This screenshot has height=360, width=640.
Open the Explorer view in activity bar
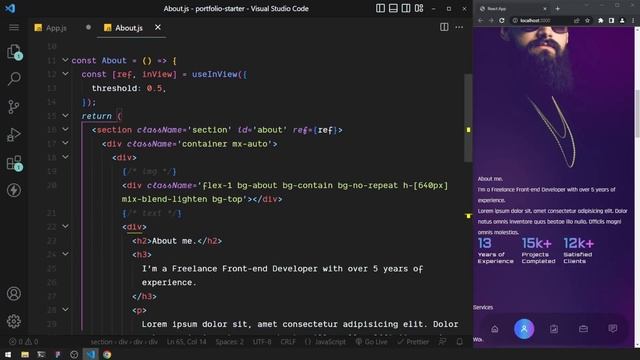point(14,53)
